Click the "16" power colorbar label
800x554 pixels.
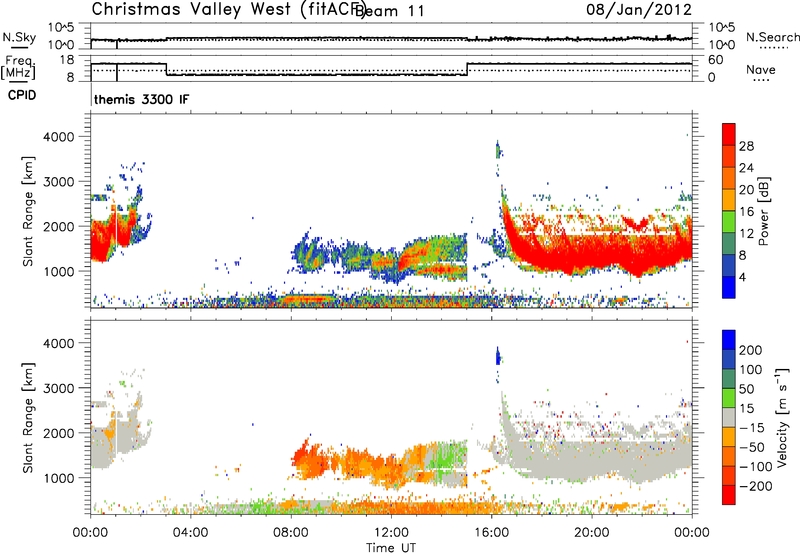[x=746, y=212]
